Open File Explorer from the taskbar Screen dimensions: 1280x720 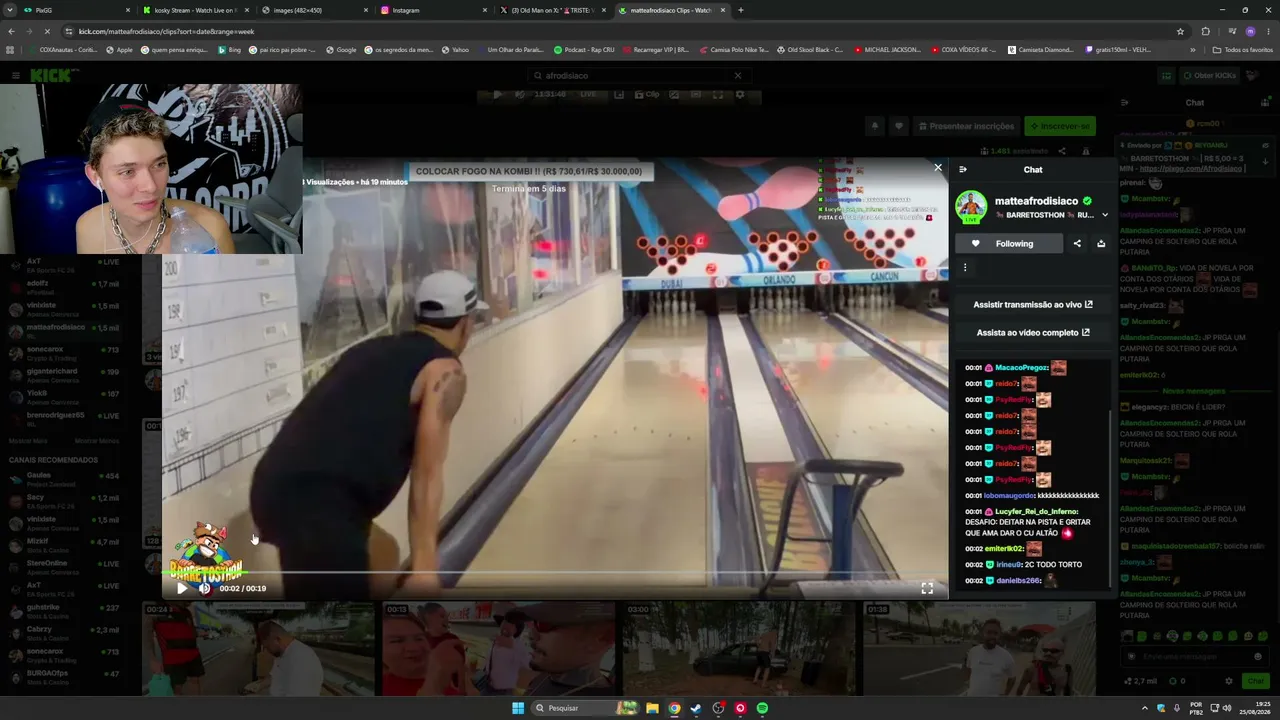point(652,708)
